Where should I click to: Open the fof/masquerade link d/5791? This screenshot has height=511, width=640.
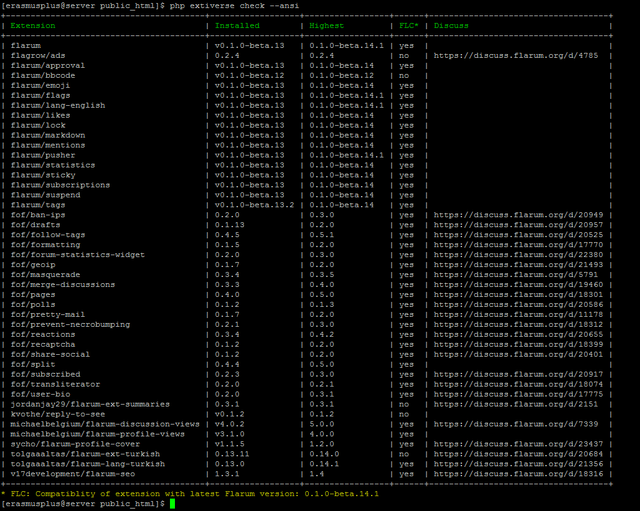coord(516,275)
